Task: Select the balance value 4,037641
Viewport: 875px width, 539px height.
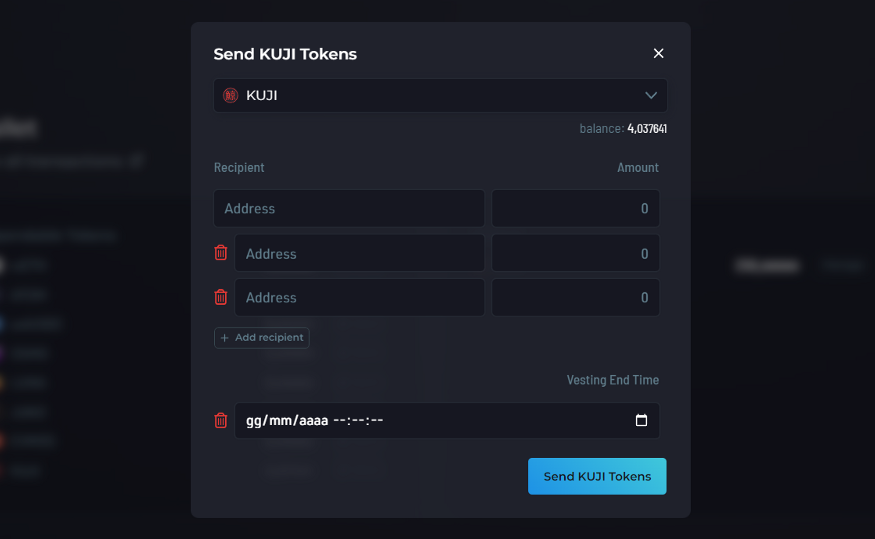Action: 647,129
